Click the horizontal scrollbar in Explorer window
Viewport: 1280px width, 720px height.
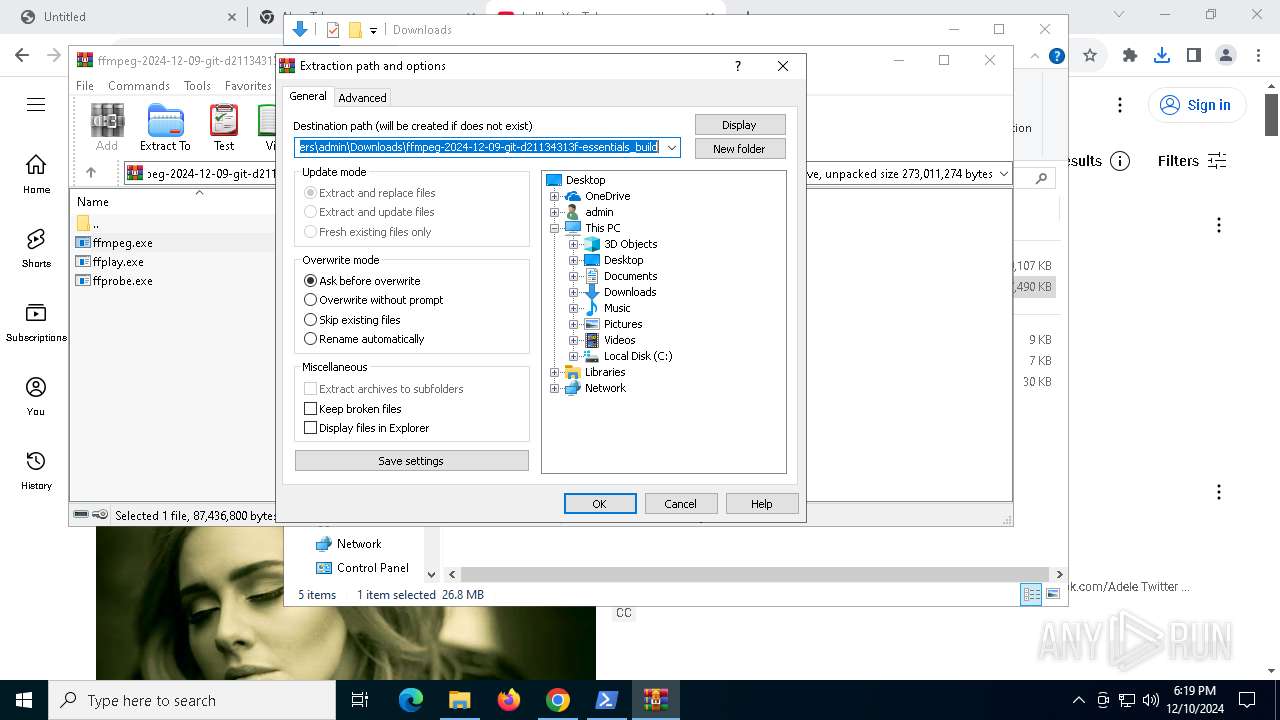pos(756,575)
